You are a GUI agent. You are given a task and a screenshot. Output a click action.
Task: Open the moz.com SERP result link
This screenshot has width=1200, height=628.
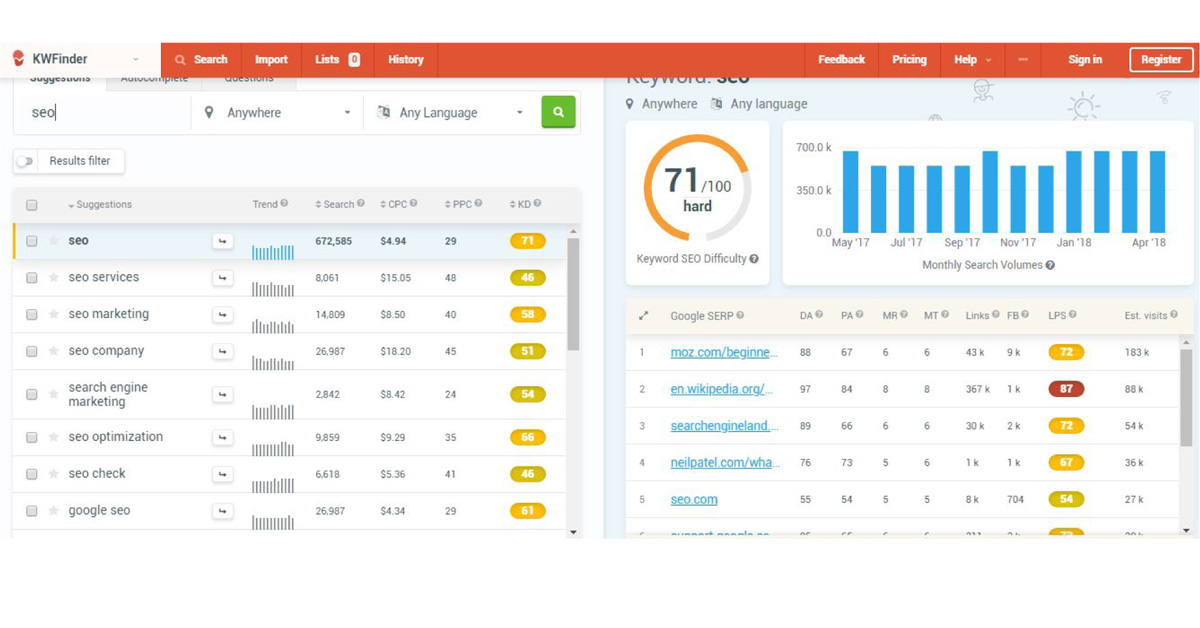click(724, 352)
